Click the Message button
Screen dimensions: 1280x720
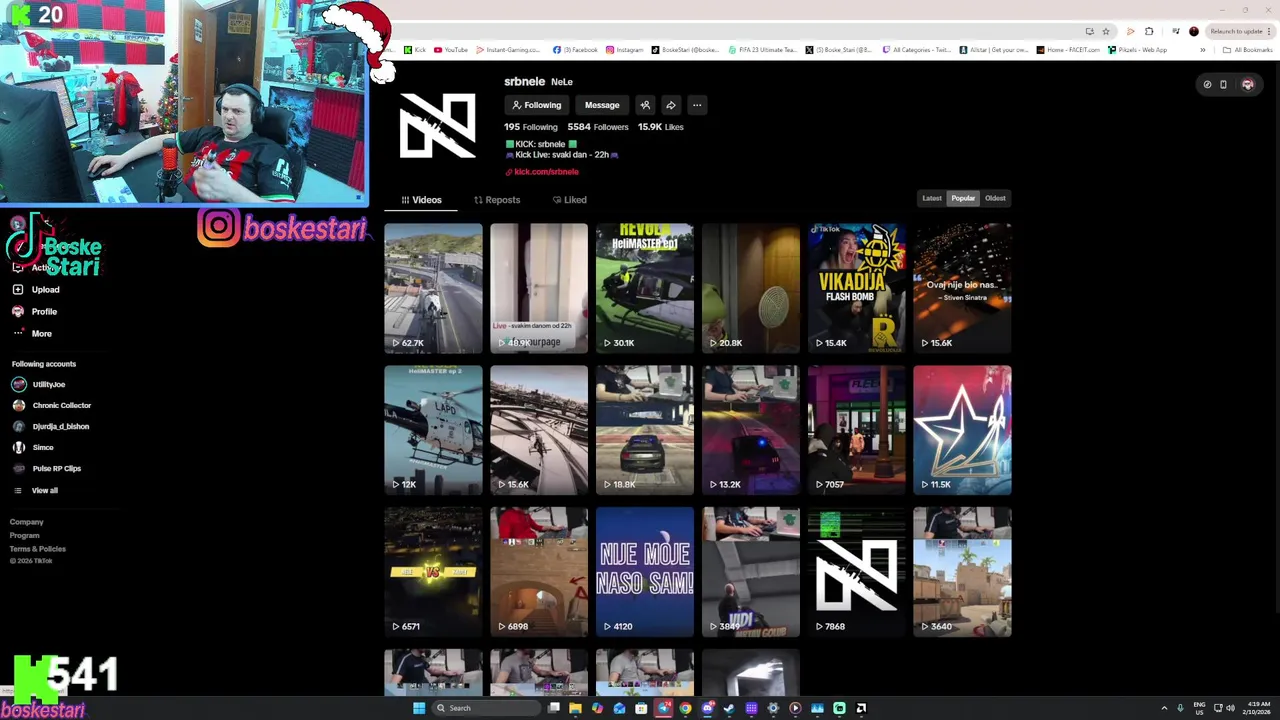tap(602, 105)
